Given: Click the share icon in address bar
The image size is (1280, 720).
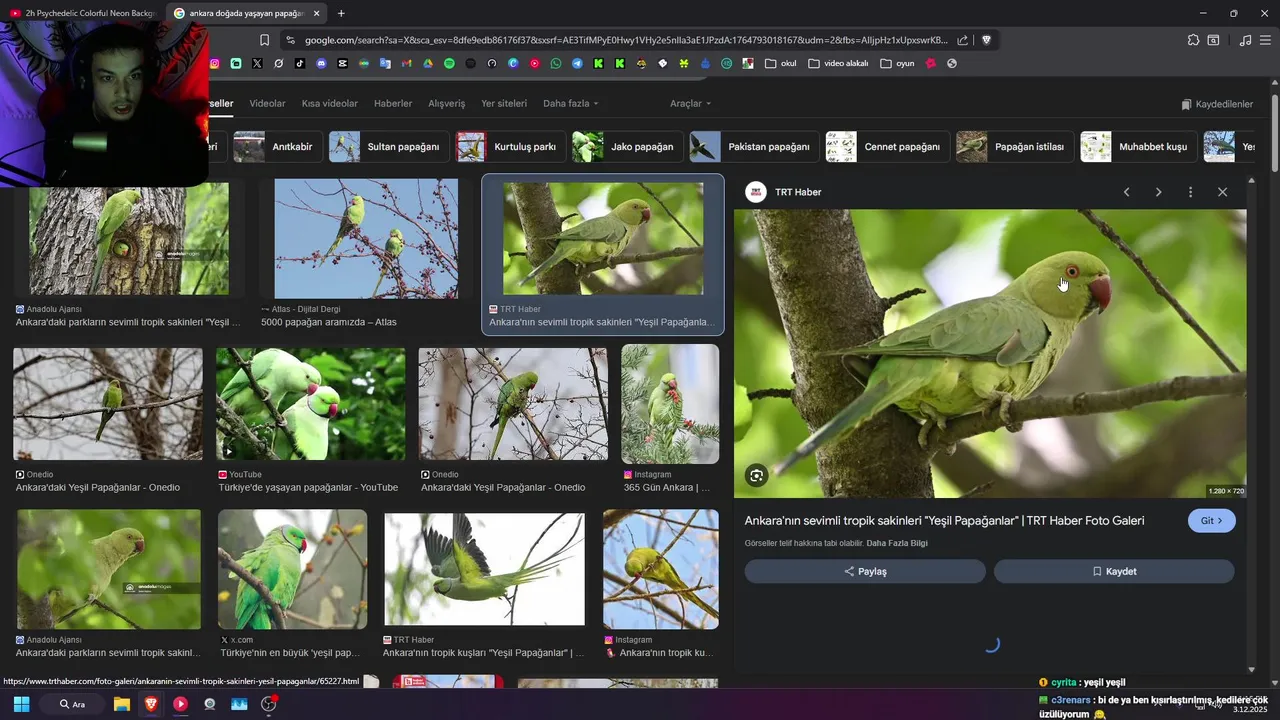Looking at the screenshot, I should (x=962, y=40).
